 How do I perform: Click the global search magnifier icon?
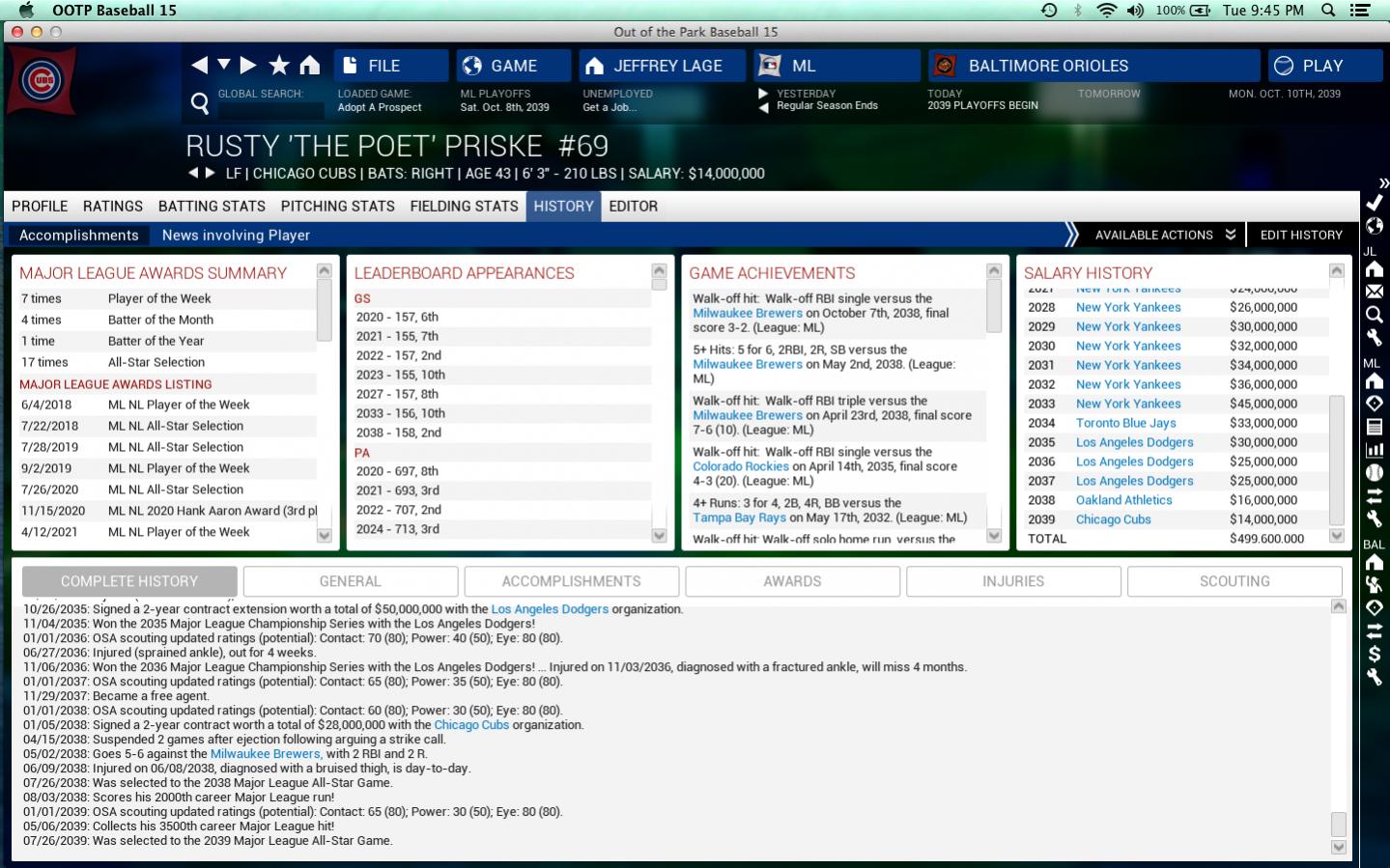(x=200, y=102)
